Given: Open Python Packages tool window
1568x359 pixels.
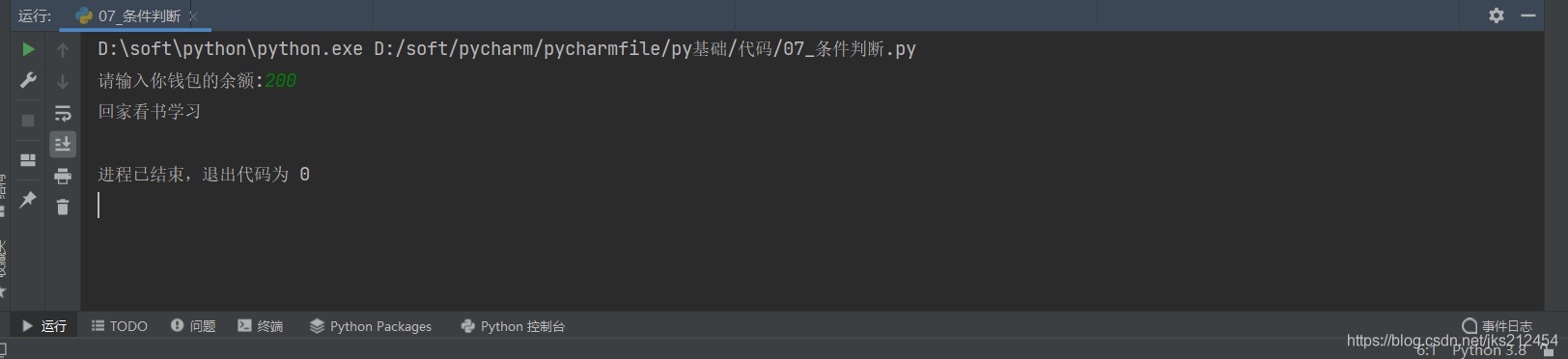Looking at the screenshot, I should click(371, 326).
